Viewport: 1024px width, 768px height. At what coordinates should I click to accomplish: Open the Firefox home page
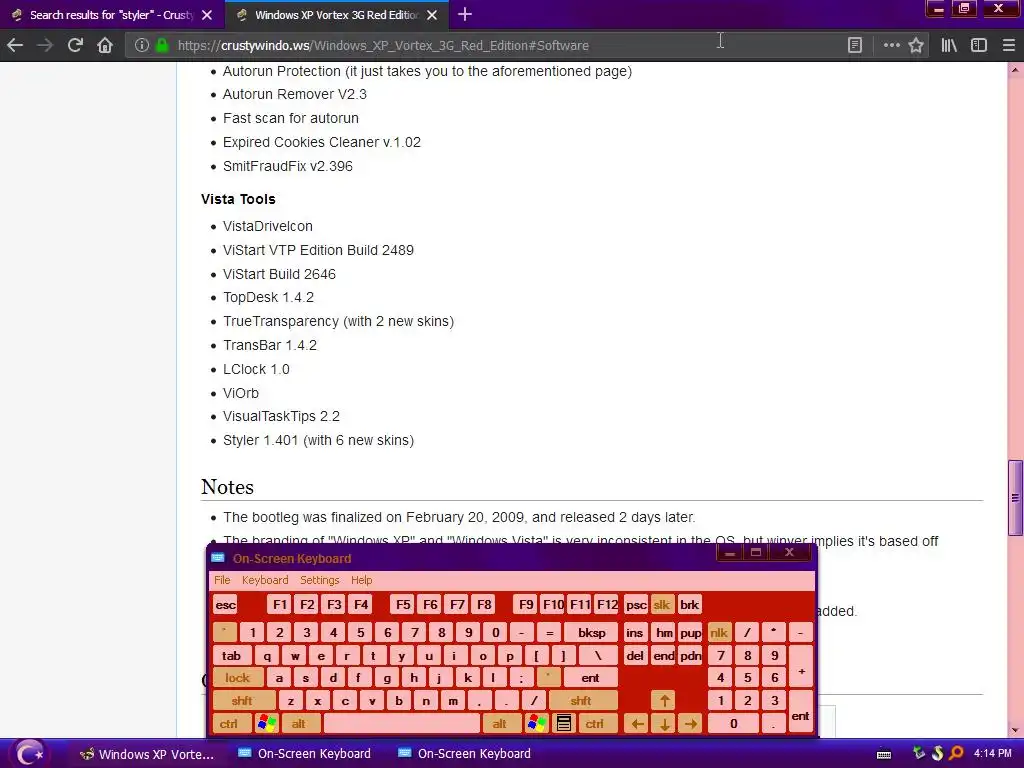[104, 45]
